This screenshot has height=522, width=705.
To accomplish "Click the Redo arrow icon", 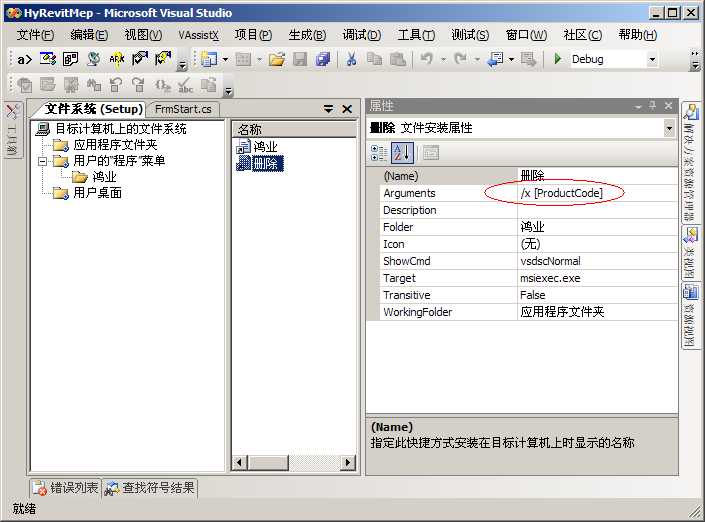I will (460, 59).
